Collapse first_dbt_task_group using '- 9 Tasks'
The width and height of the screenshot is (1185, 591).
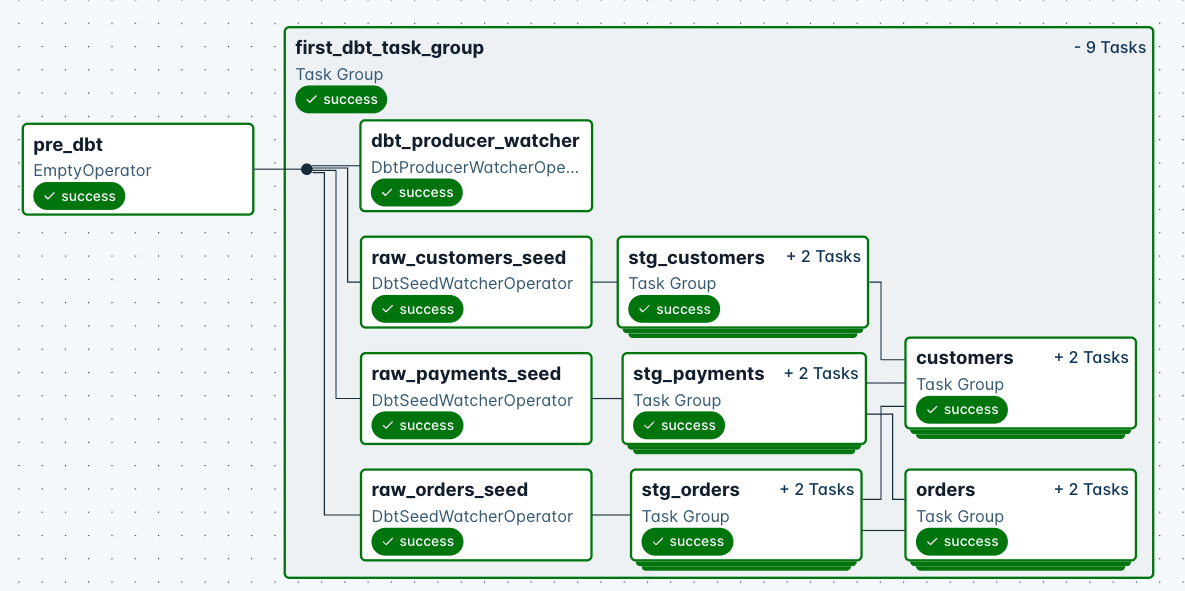coord(1111,46)
